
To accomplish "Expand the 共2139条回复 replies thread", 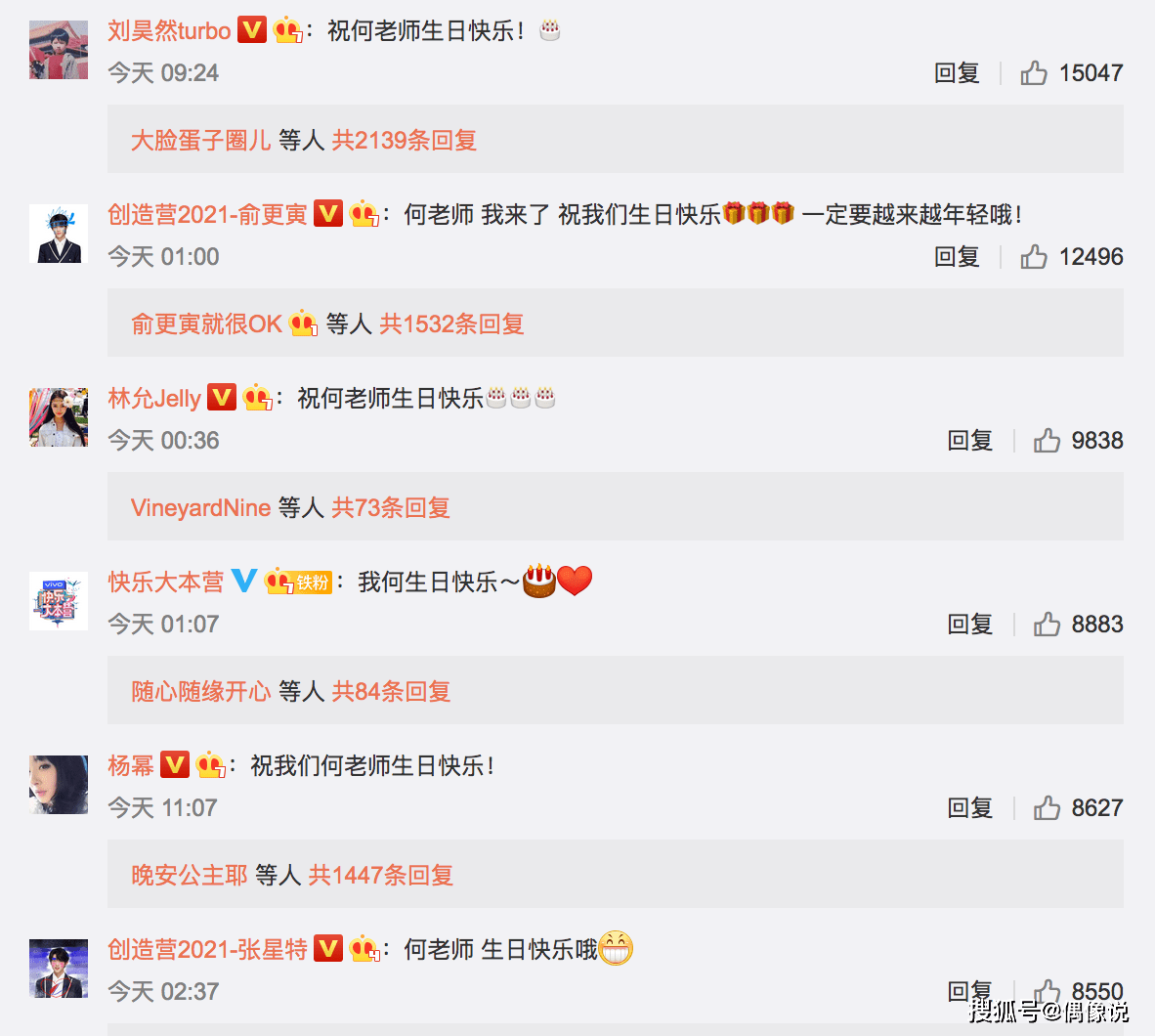I will coord(404,140).
